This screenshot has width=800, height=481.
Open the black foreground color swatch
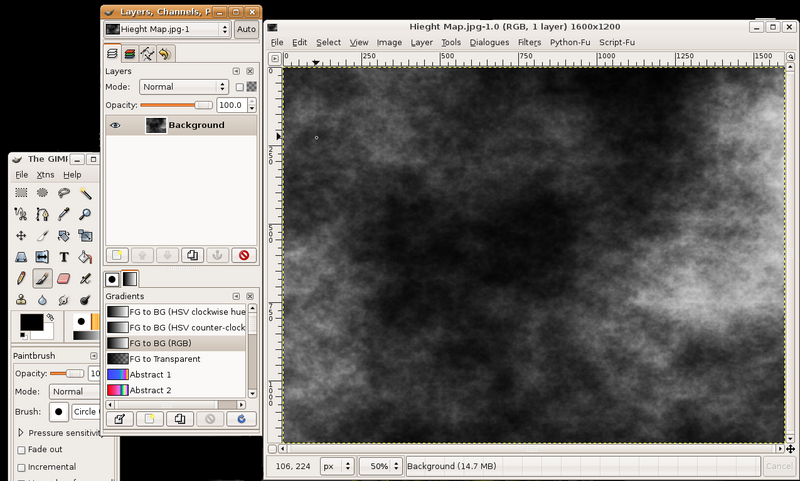tap(31, 322)
